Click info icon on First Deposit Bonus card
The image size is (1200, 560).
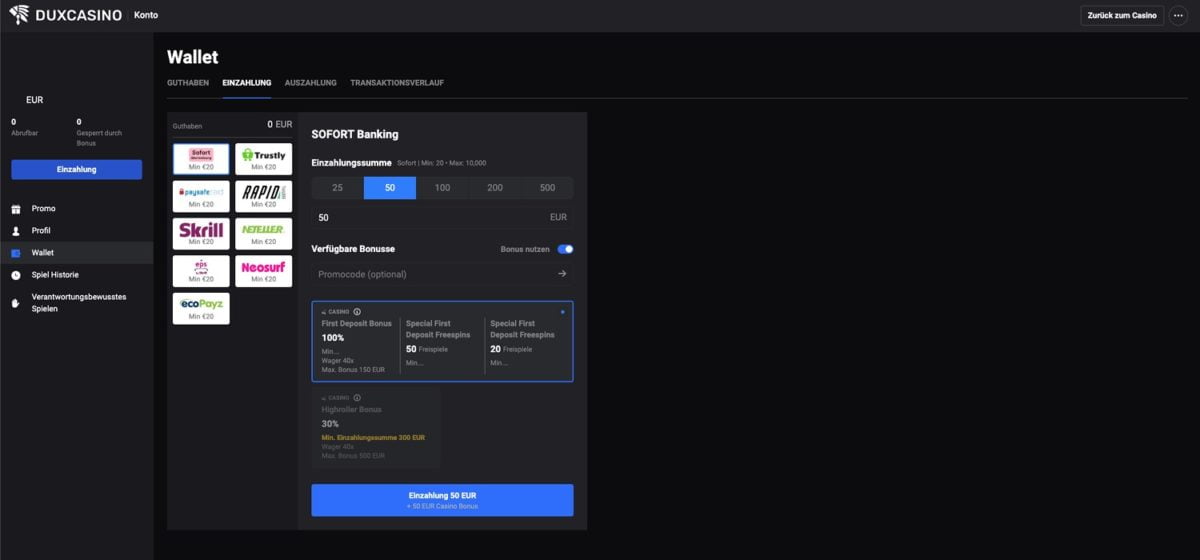click(x=357, y=312)
